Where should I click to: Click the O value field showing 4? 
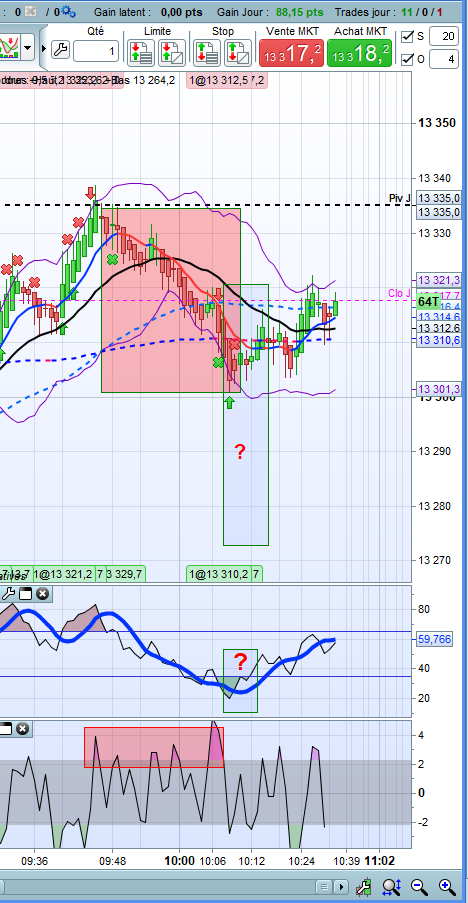(444, 59)
